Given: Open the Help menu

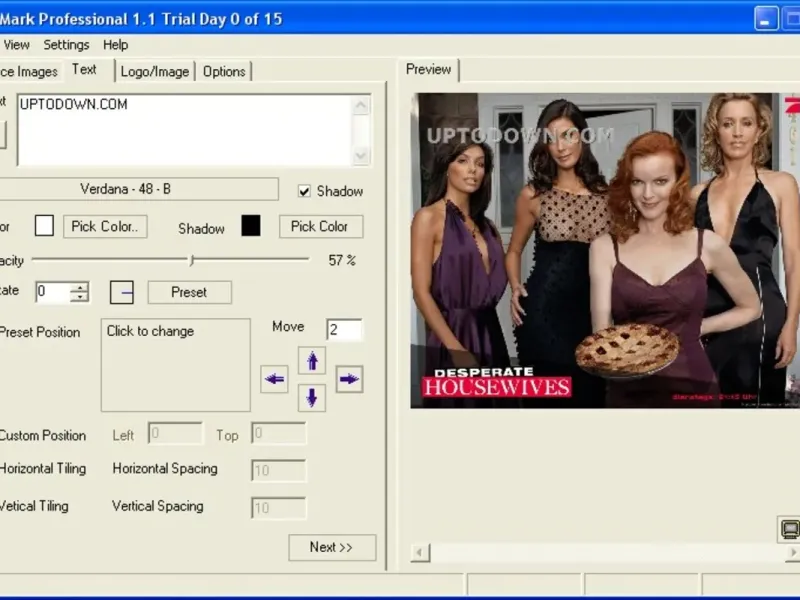Looking at the screenshot, I should [x=115, y=45].
